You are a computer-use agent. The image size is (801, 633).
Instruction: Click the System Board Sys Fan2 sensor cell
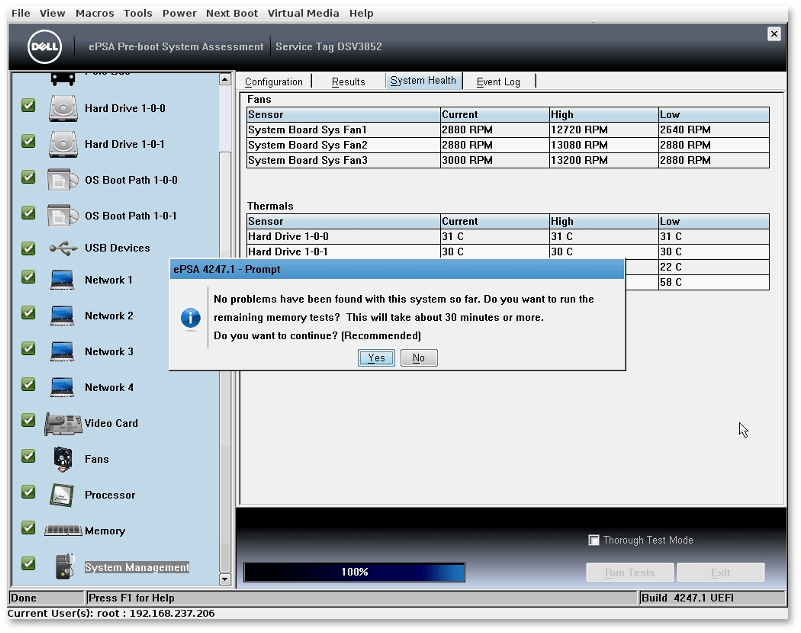pos(343,145)
